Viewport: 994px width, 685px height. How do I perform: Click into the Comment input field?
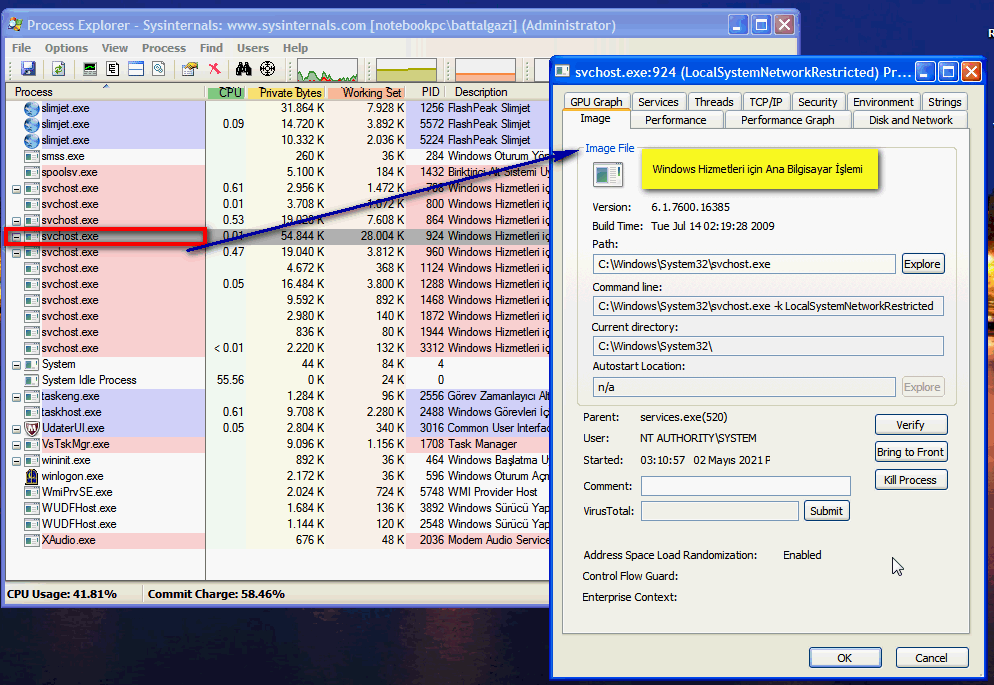[746, 486]
